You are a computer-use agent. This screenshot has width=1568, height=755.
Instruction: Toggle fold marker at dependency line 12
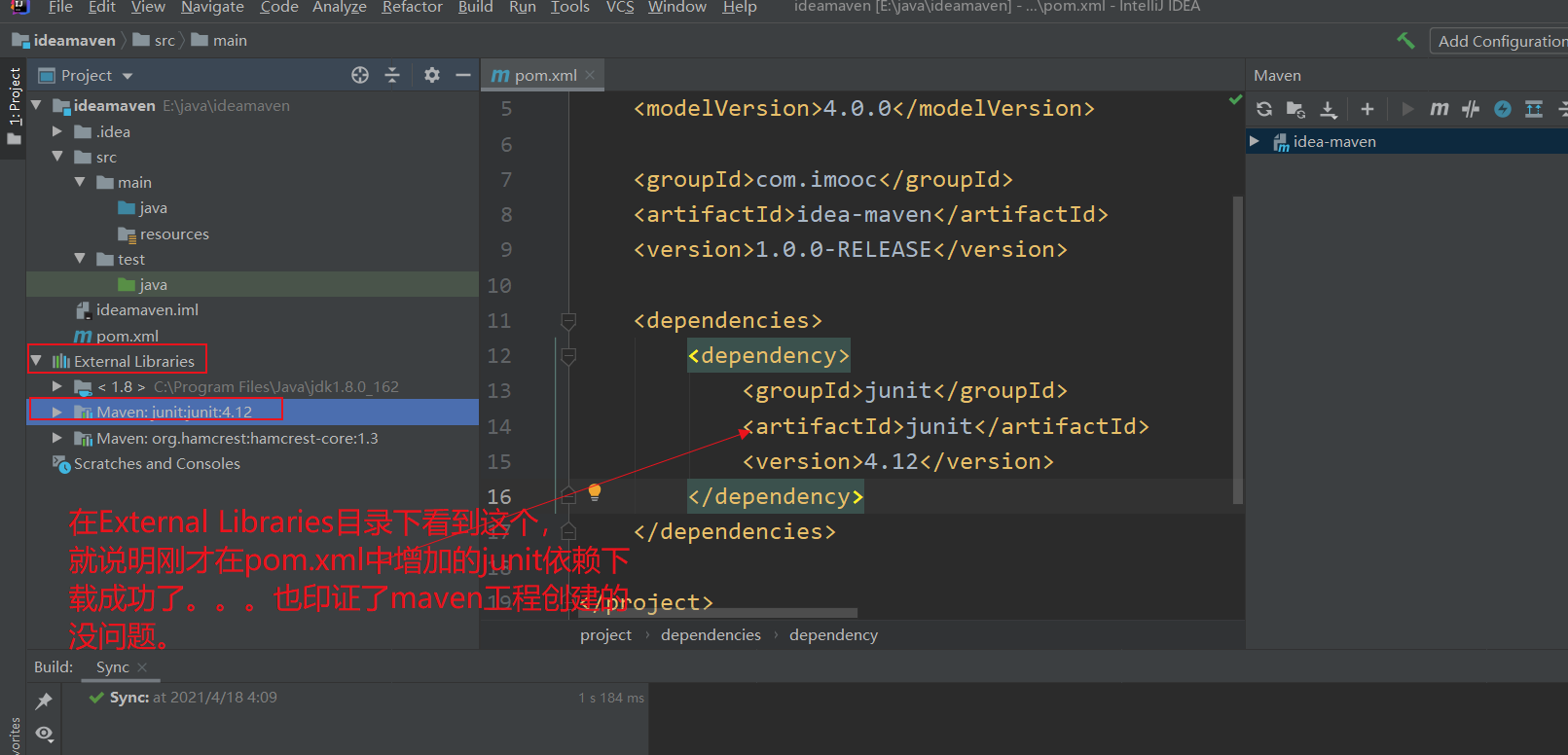pos(568,356)
